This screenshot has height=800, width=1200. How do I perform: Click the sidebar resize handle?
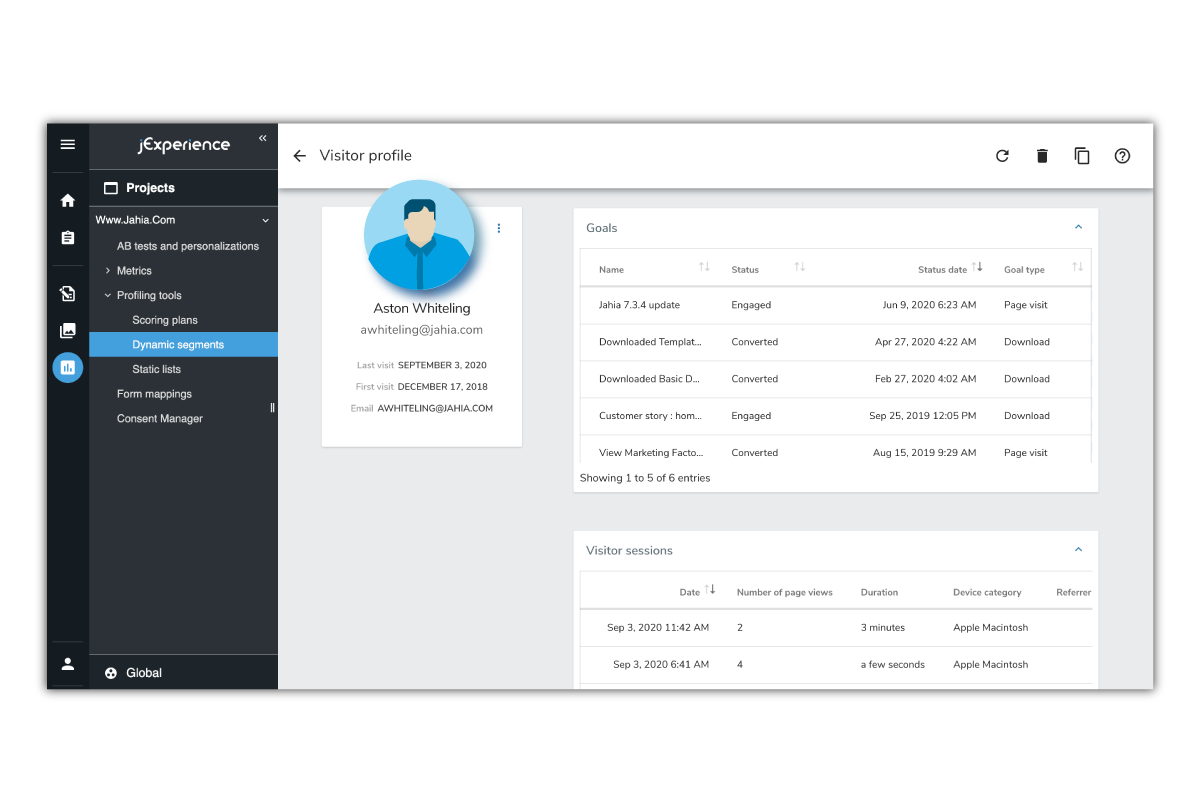tap(273, 407)
